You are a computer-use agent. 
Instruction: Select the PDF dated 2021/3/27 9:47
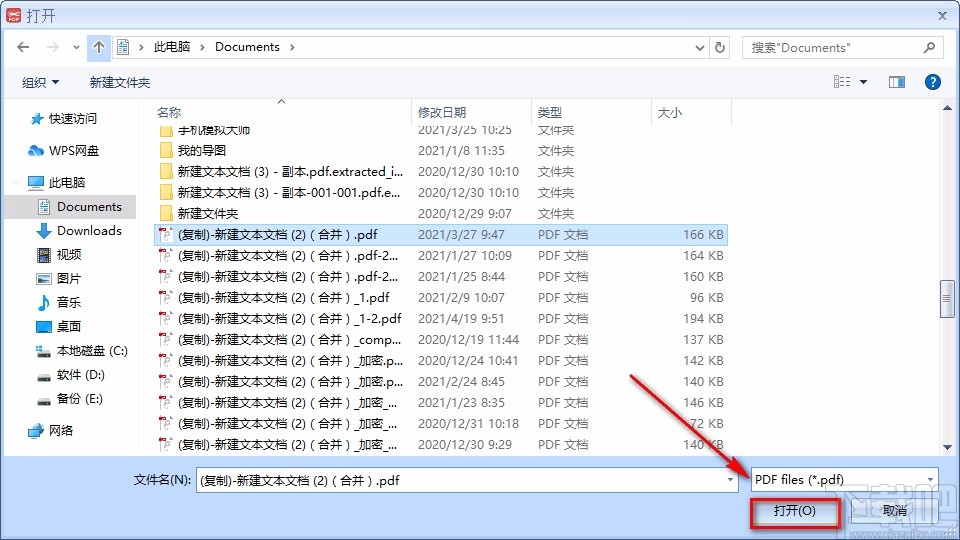(441, 234)
